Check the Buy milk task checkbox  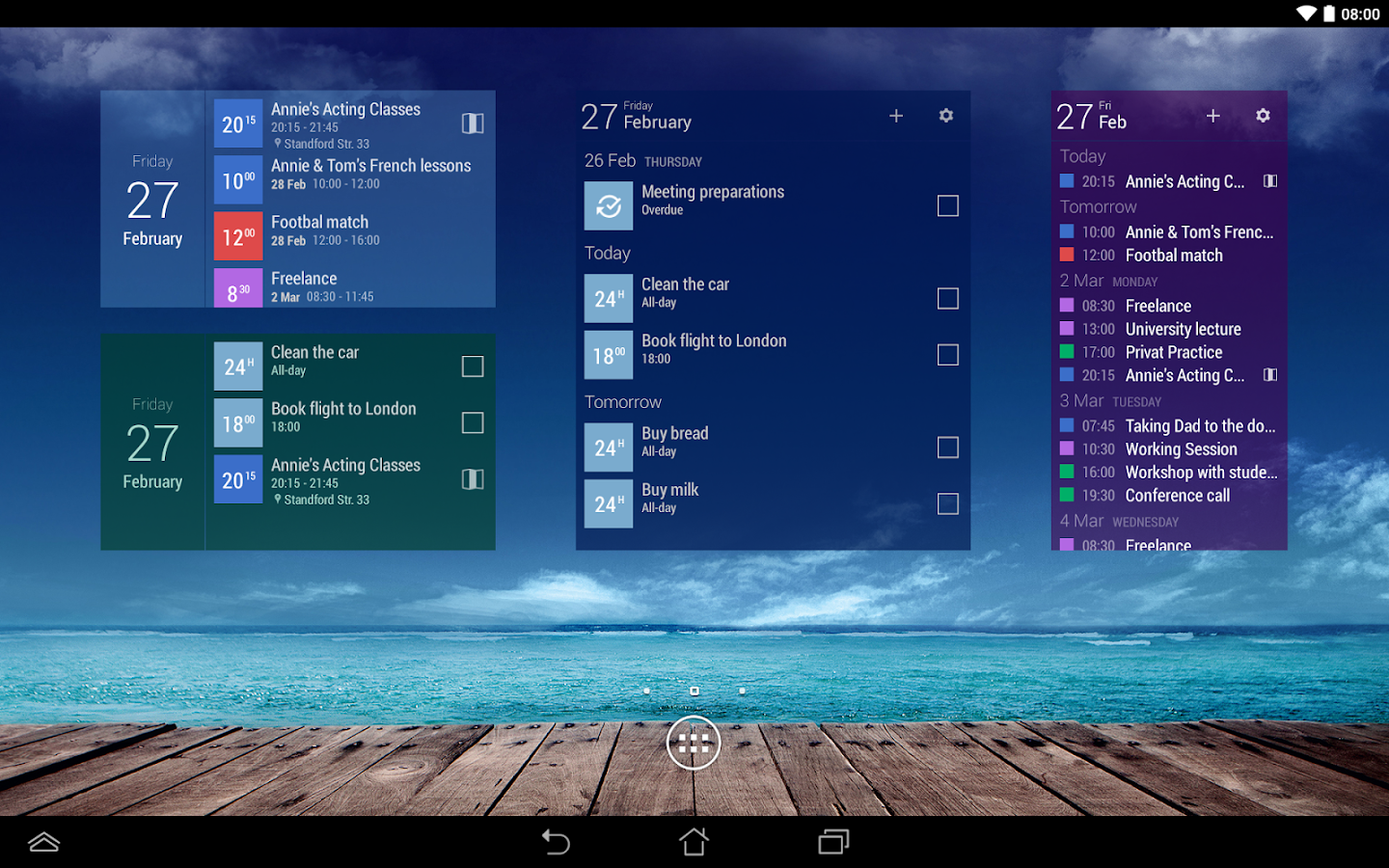[x=947, y=503]
